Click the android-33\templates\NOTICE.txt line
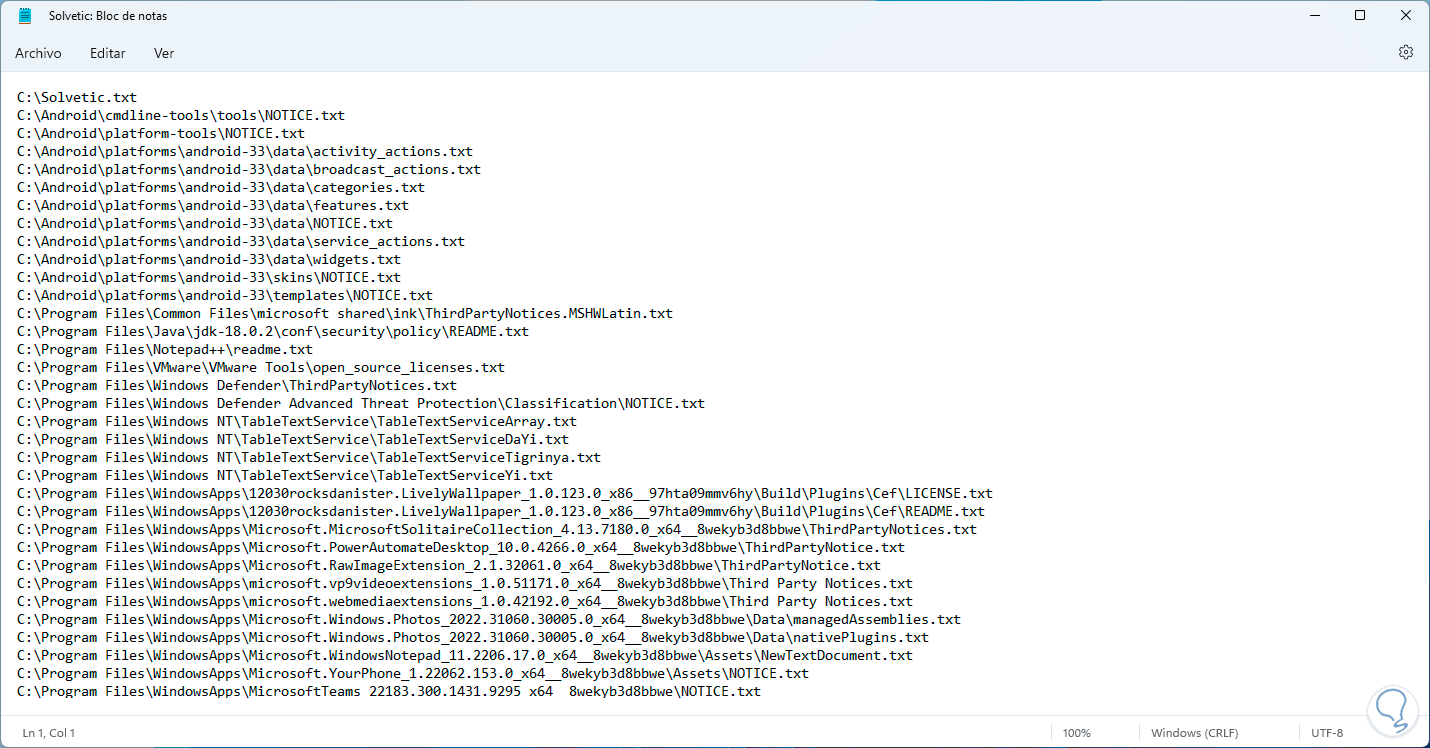The height and width of the screenshot is (748, 1430). coord(225,296)
